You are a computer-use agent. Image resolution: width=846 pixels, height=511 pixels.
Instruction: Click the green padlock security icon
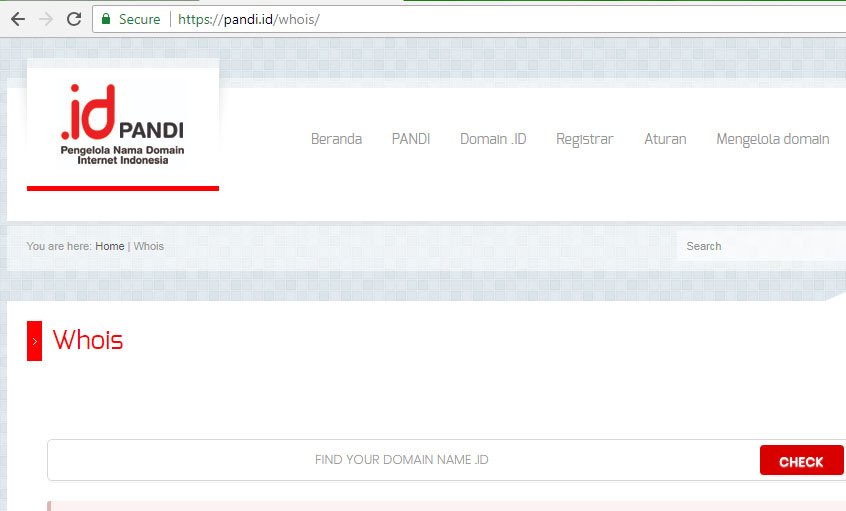click(x=106, y=19)
